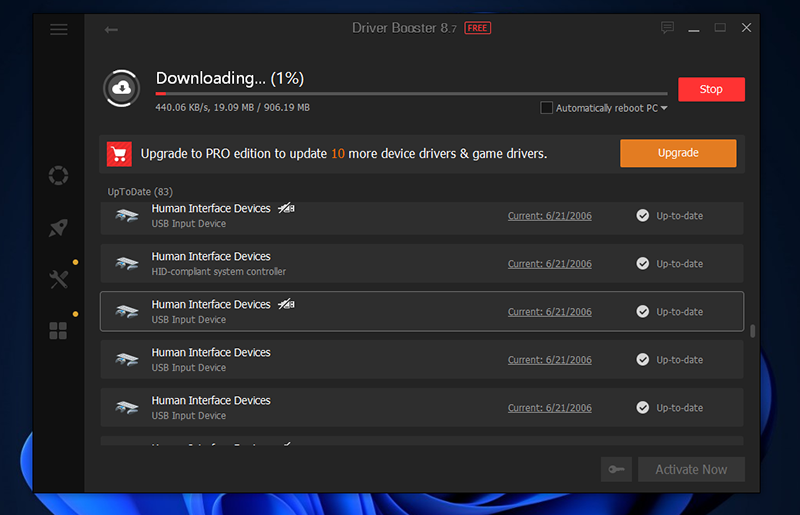The height and width of the screenshot is (515, 800).
Task: Open the lifebuoy Rescue Center in sidebar
Action: tap(59, 176)
